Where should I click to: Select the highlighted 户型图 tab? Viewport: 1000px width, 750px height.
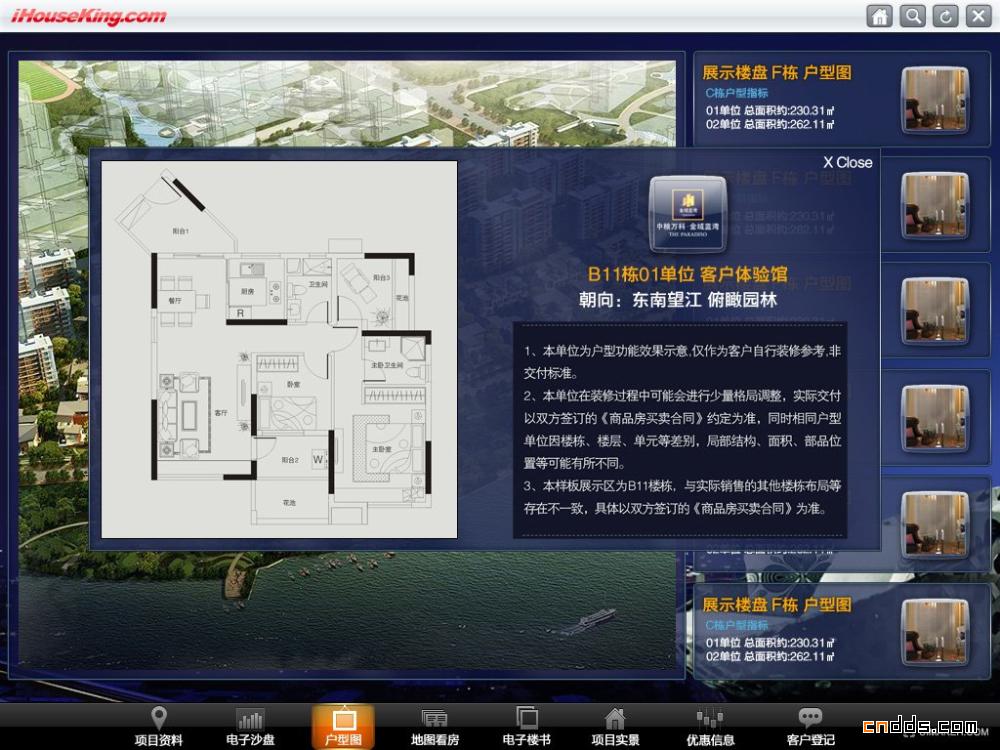point(343,726)
